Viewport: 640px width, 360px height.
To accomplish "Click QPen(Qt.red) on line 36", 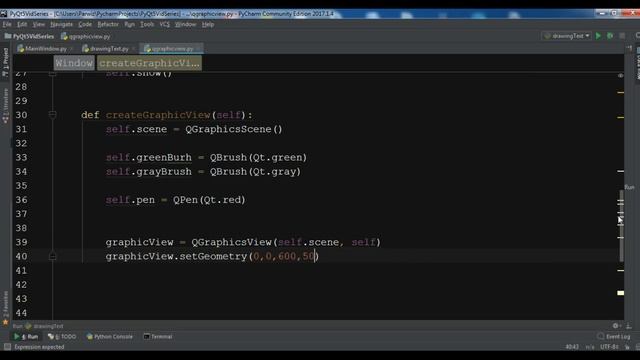I will [x=209, y=200].
